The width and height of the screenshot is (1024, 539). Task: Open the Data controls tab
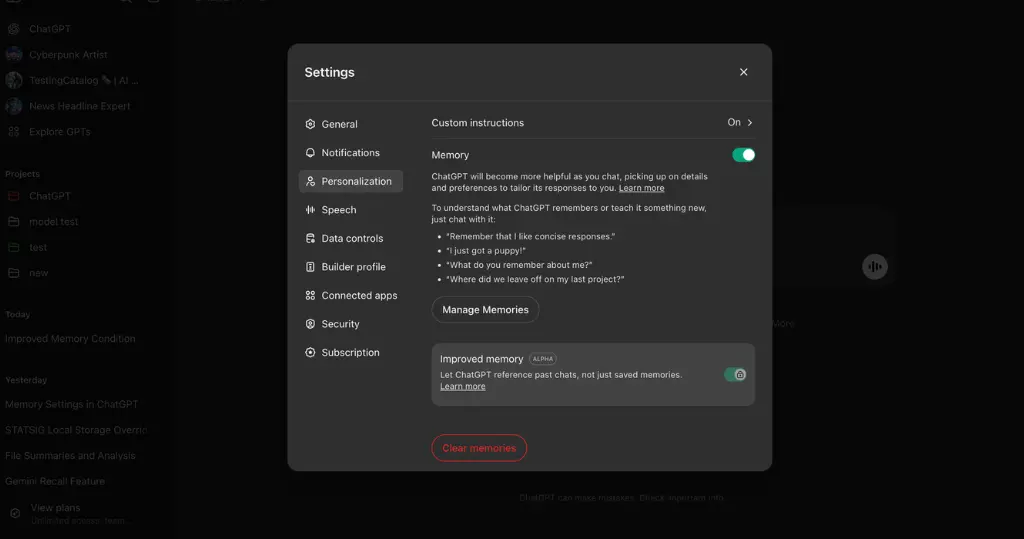(351, 238)
